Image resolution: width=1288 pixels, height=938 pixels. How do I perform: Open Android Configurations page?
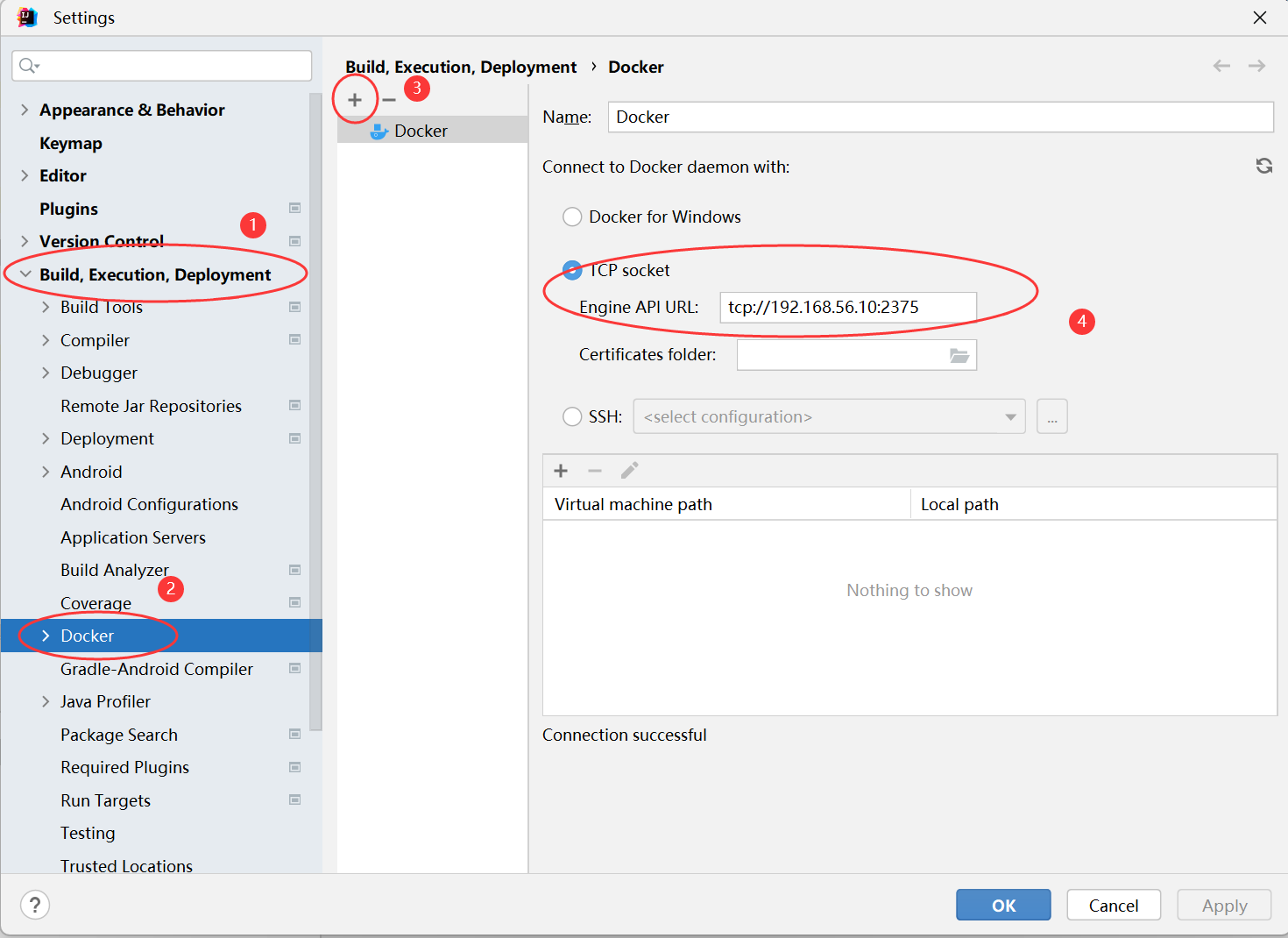[x=149, y=504]
